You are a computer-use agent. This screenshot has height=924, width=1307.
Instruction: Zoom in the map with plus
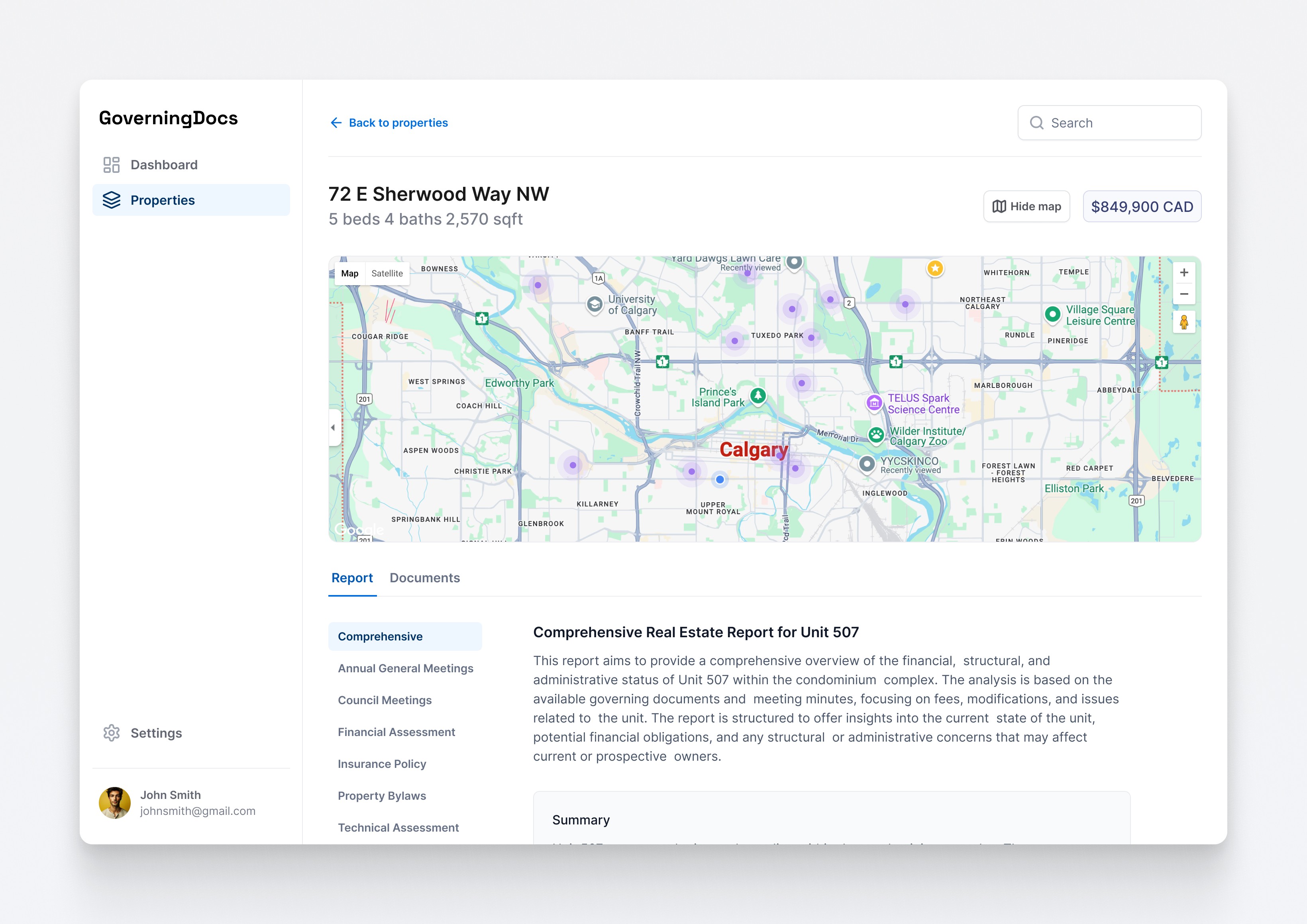tap(1184, 272)
